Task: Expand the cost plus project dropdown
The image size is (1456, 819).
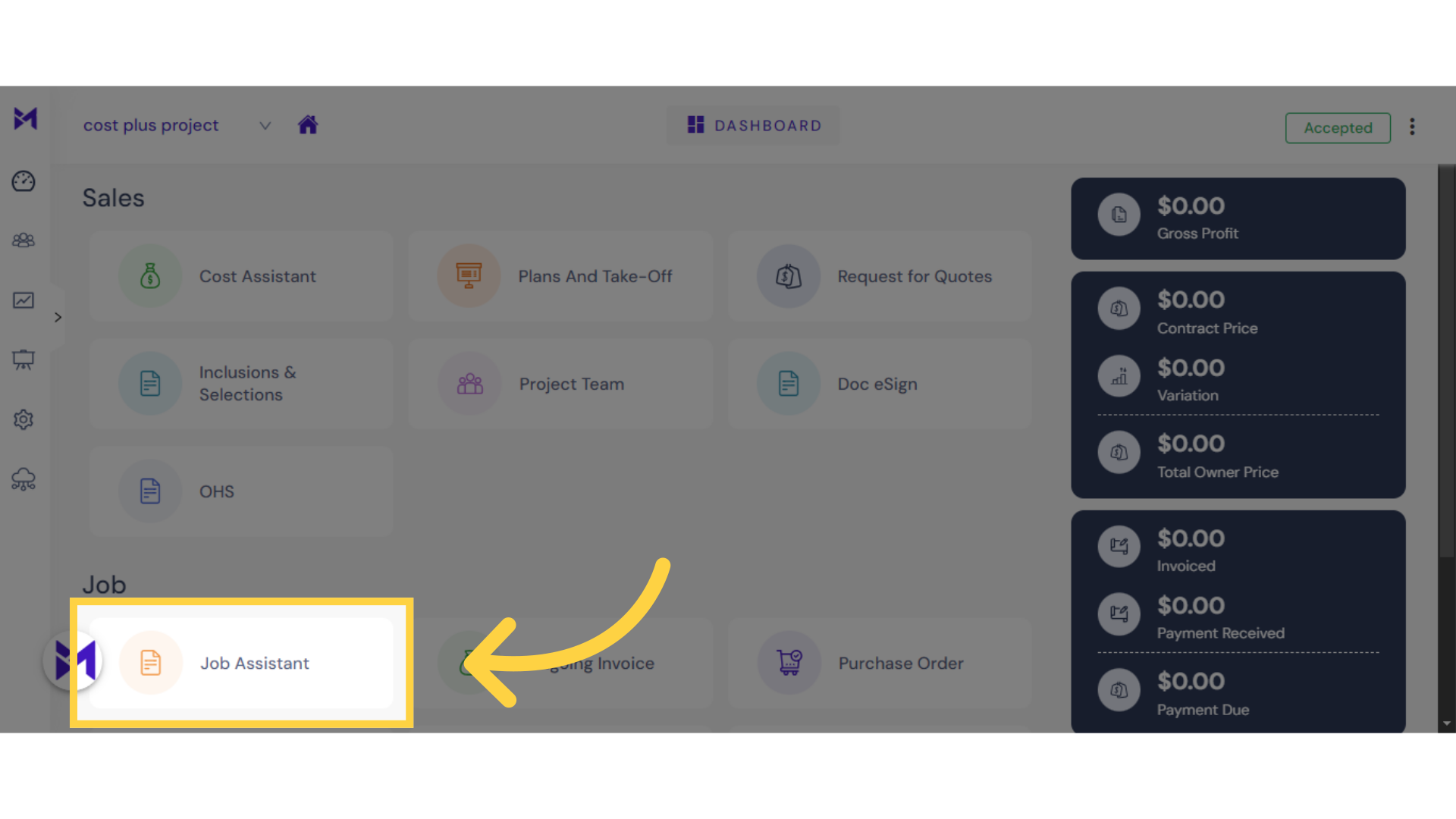Action: 265,124
